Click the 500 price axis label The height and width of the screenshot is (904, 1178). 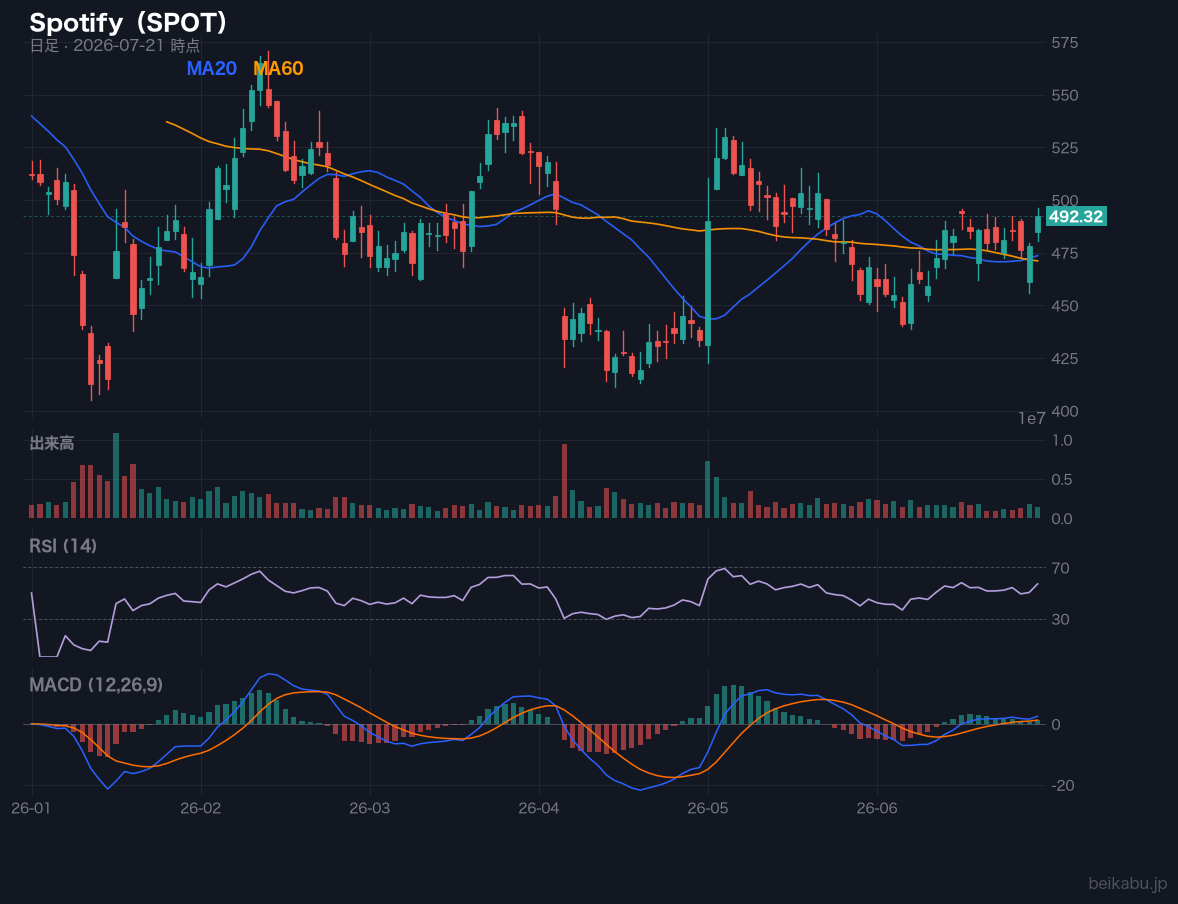[x=1065, y=201]
